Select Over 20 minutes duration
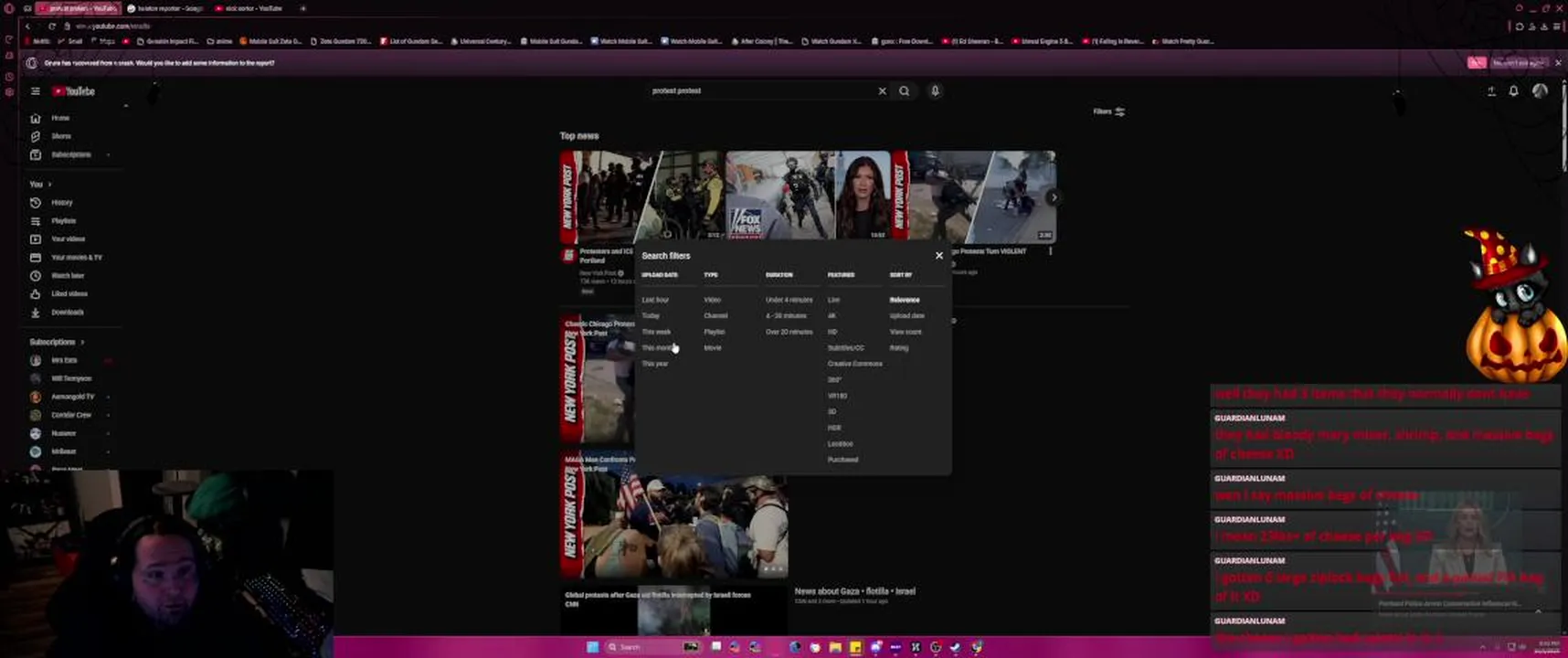Image resolution: width=1568 pixels, height=658 pixels. (789, 332)
